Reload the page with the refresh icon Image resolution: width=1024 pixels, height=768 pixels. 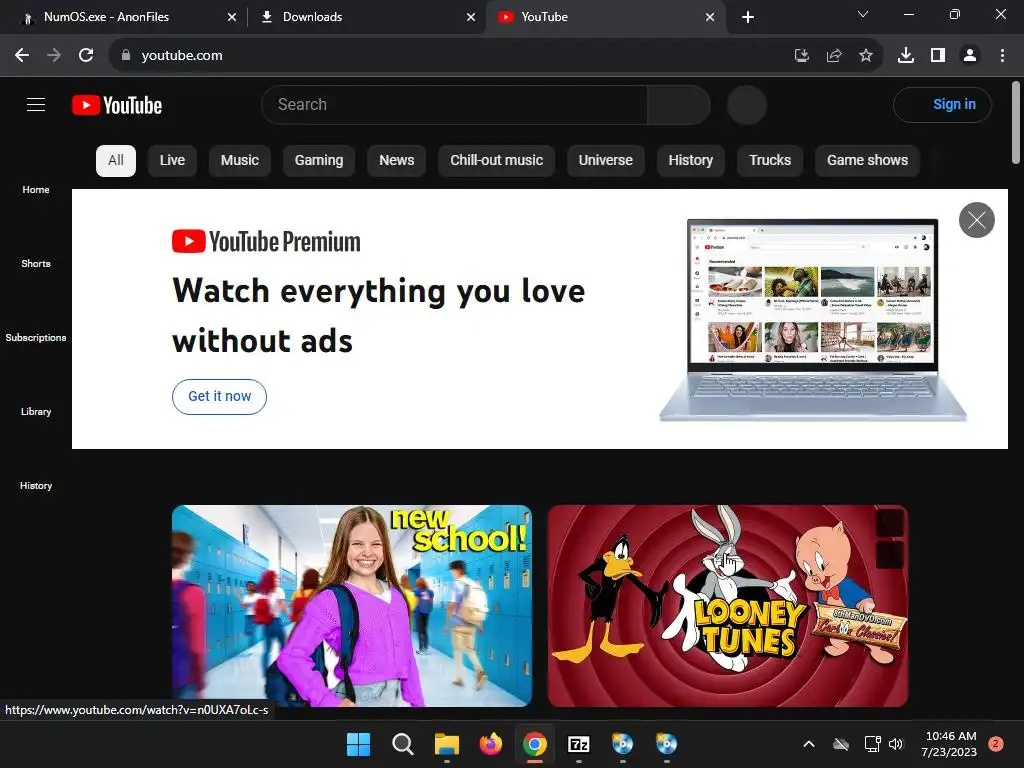pyautogui.click(x=86, y=56)
